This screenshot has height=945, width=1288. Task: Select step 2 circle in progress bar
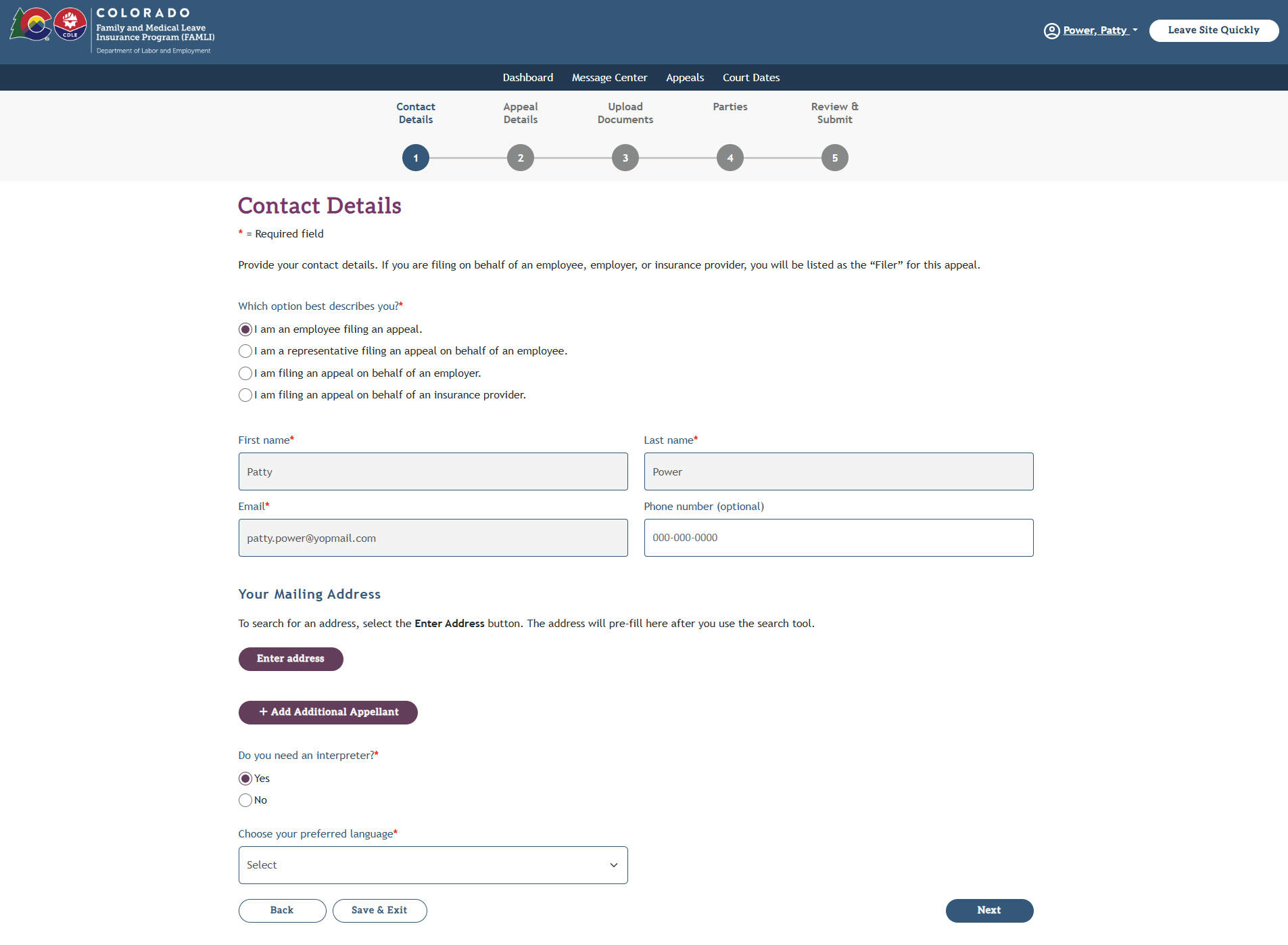pos(521,158)
